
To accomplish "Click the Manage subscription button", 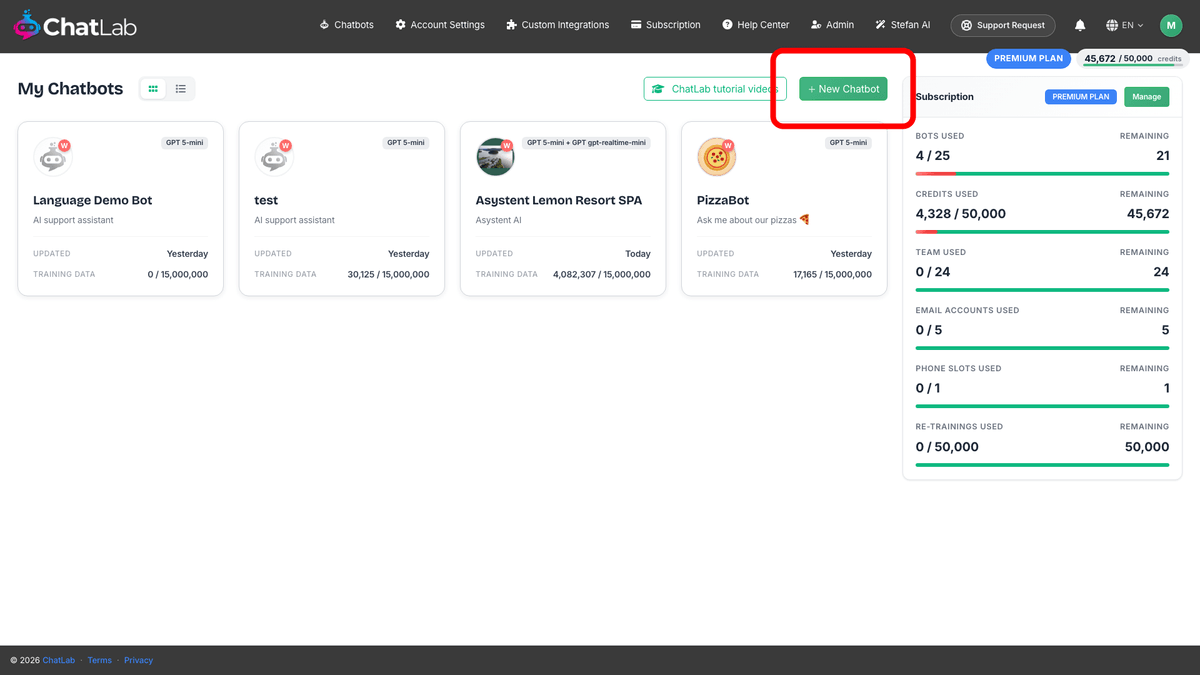I will pos(1146,97).
